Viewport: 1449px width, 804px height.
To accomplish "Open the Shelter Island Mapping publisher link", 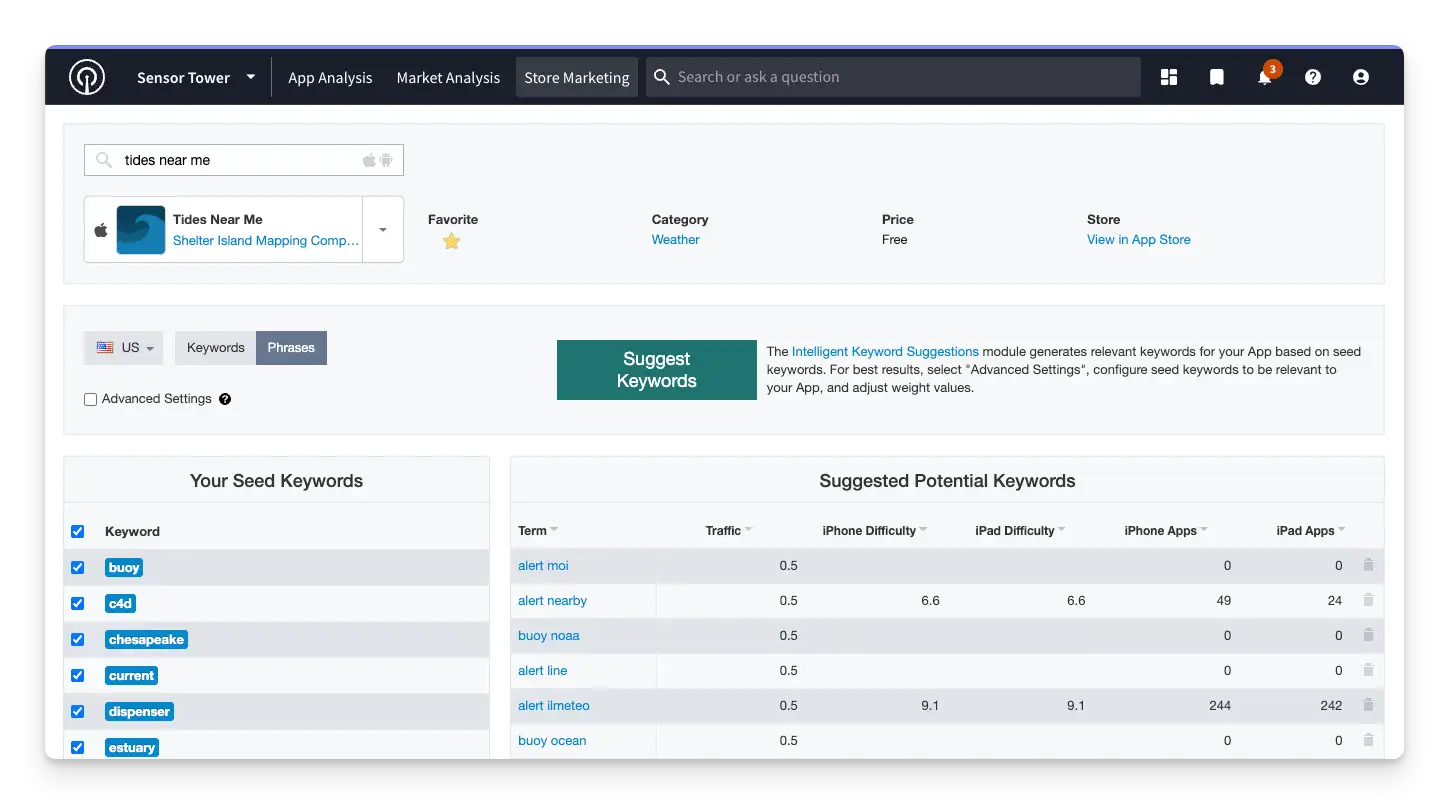I will point(266,241).
